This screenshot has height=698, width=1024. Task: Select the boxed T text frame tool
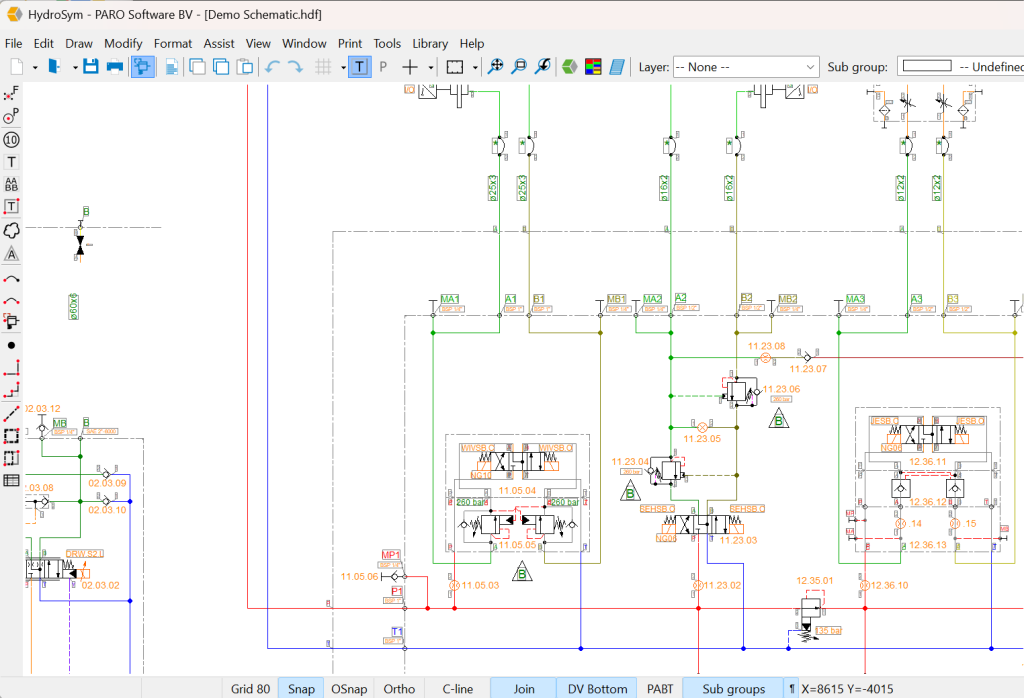(x=11, y=207)
